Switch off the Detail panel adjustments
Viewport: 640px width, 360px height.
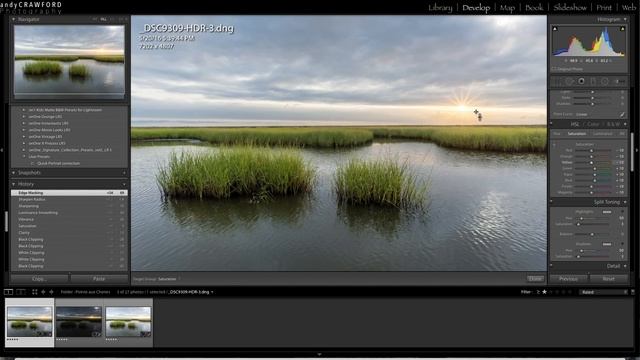(x=551, y=266)
